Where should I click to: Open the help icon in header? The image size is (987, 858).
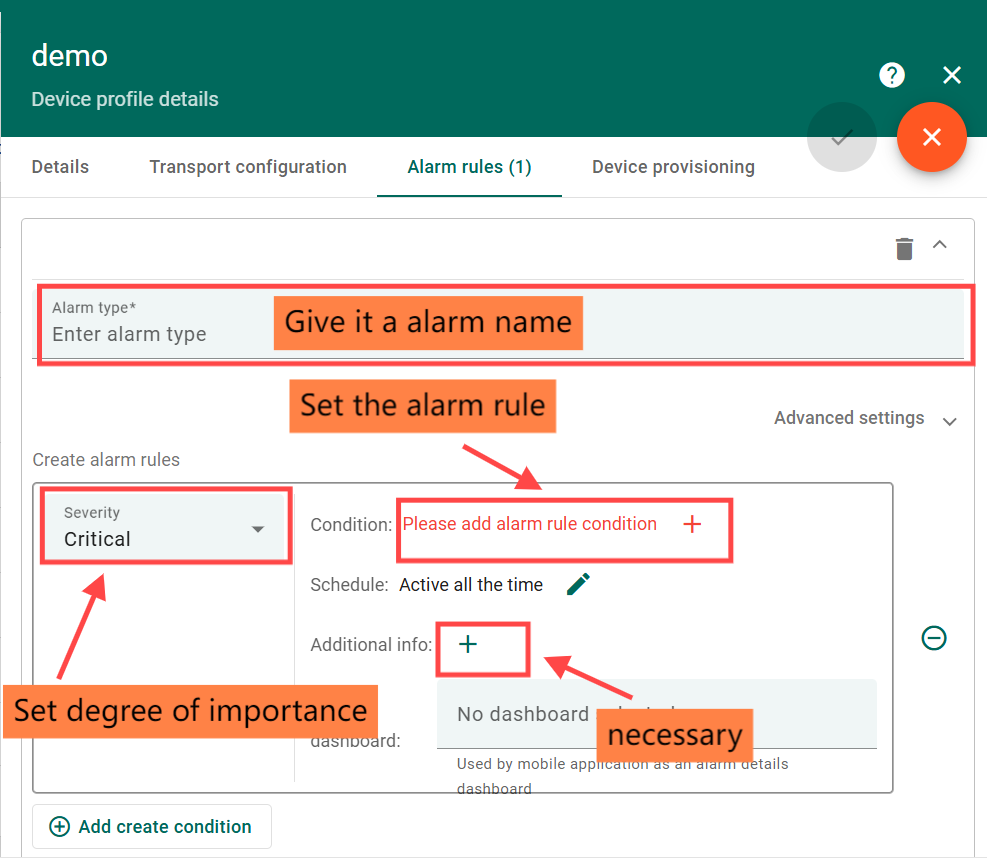[x=892, y=75]
